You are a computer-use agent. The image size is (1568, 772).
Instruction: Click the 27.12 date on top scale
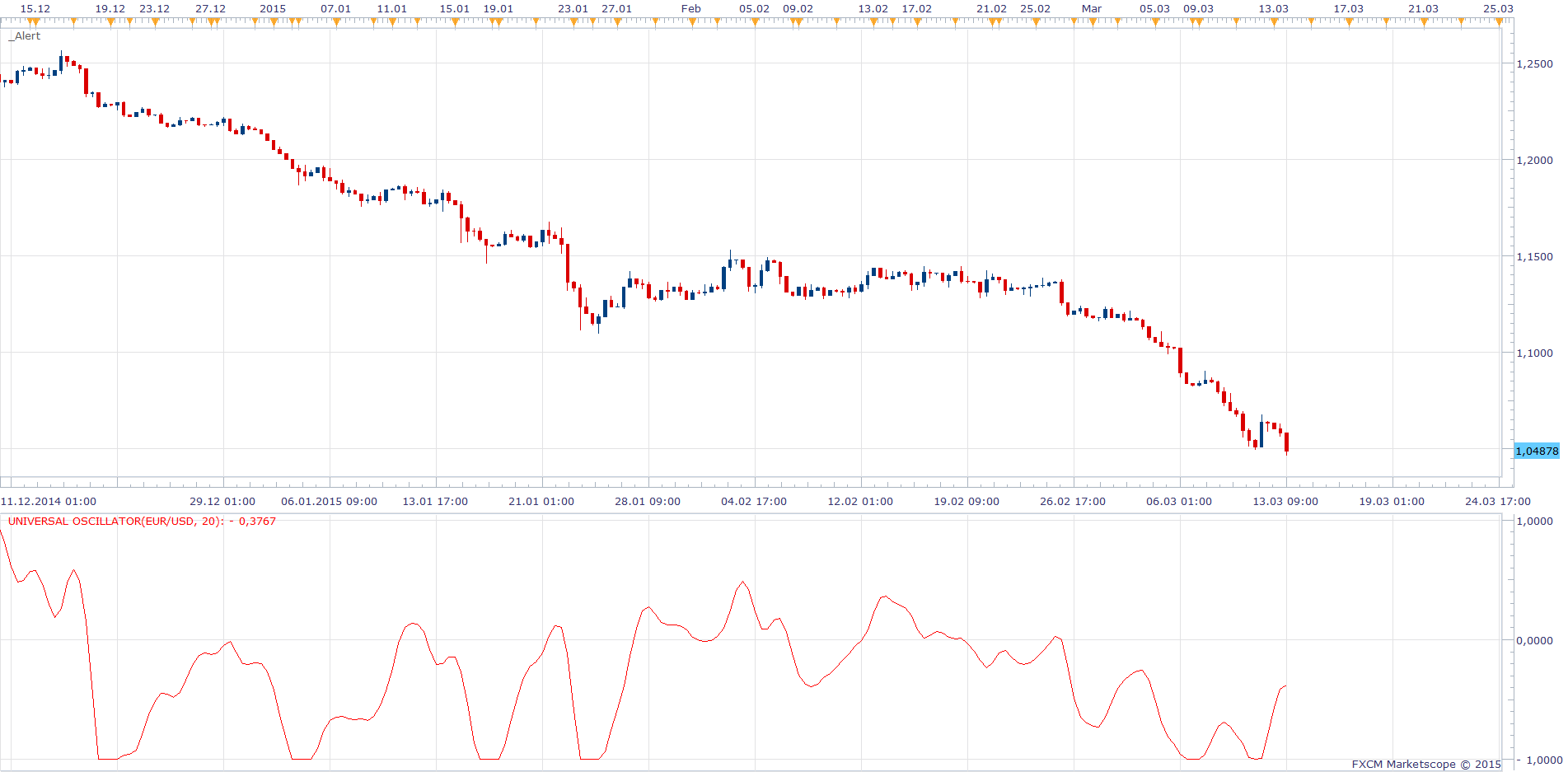click(x=211, y=8)
